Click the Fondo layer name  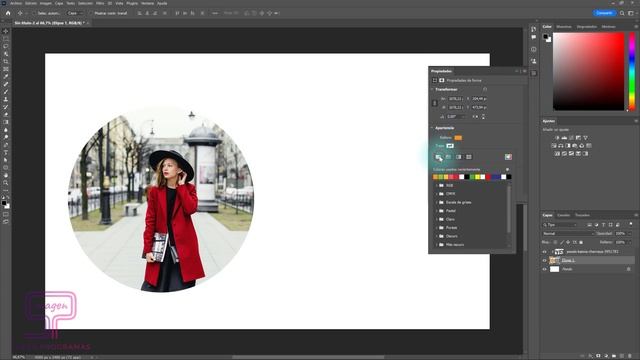[x=567, y=269]
